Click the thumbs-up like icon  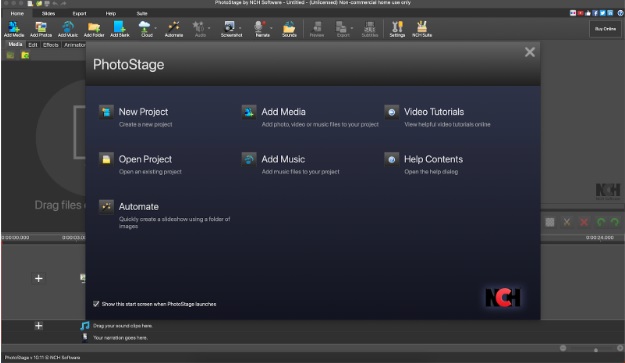588,13
